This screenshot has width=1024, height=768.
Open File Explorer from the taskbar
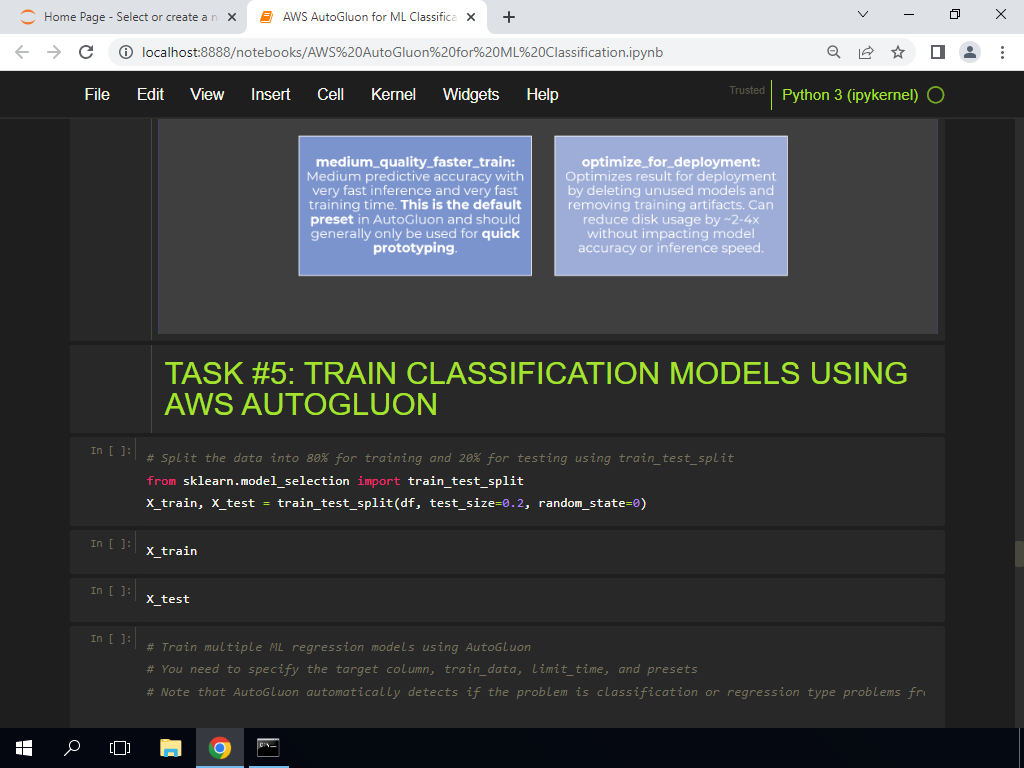click(170, 748)
